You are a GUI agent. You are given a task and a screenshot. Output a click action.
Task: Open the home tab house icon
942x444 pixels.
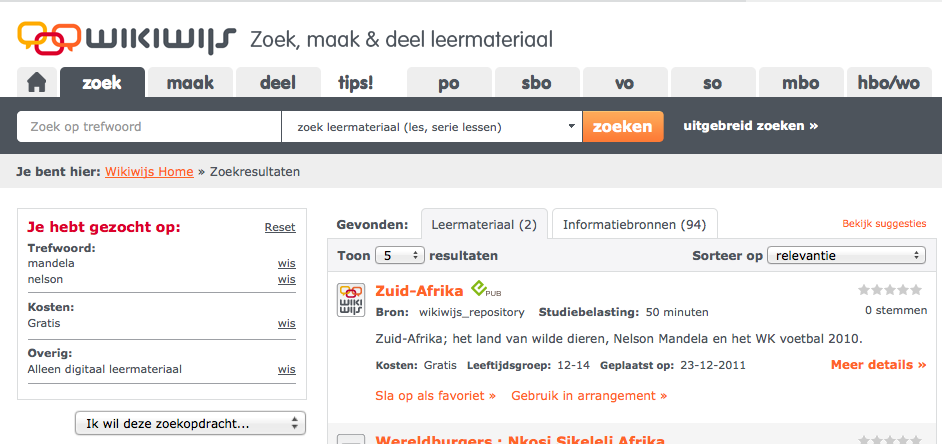(x=37, y=83)
